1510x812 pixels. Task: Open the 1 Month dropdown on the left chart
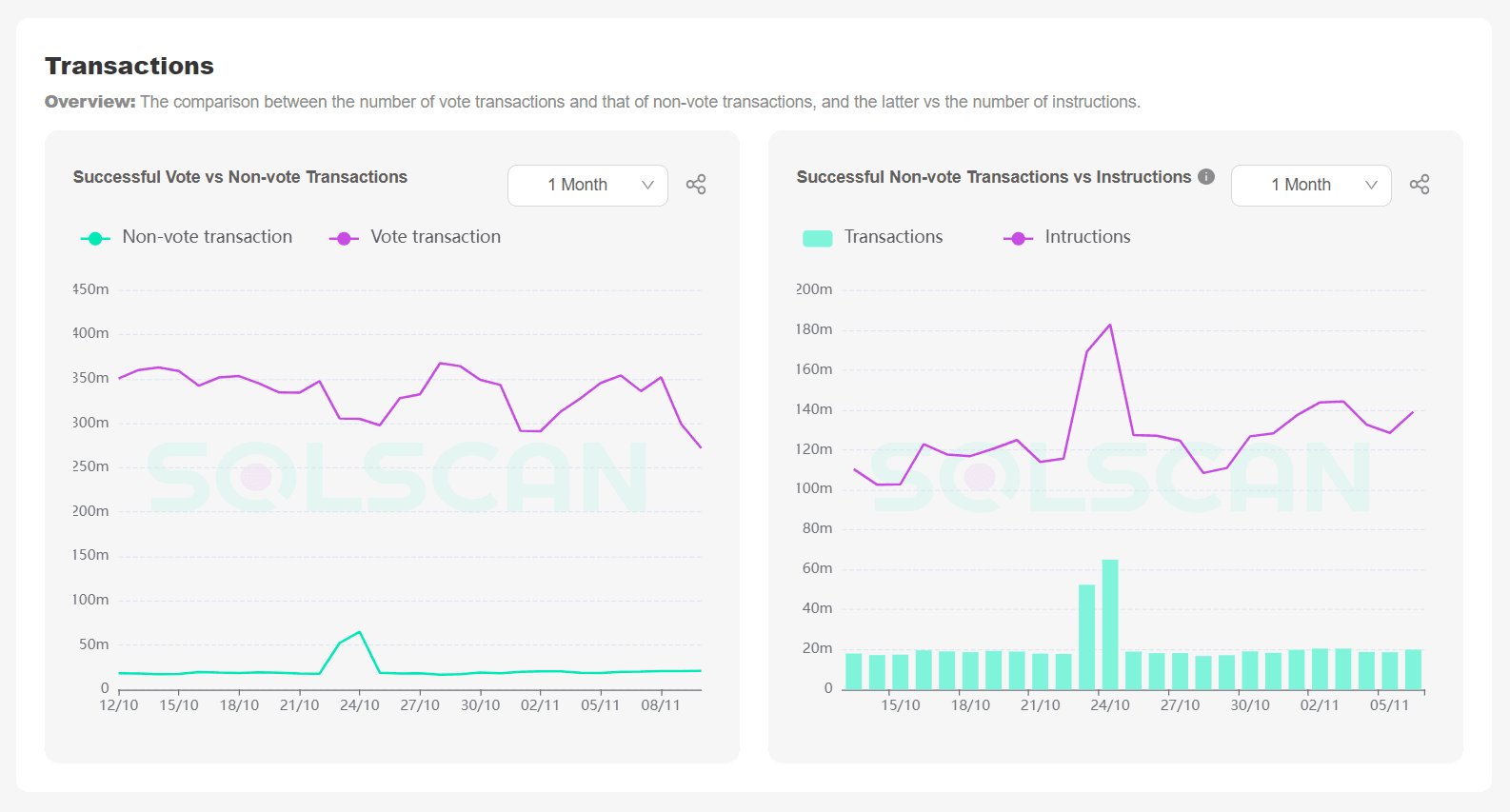tap(587, 185)
